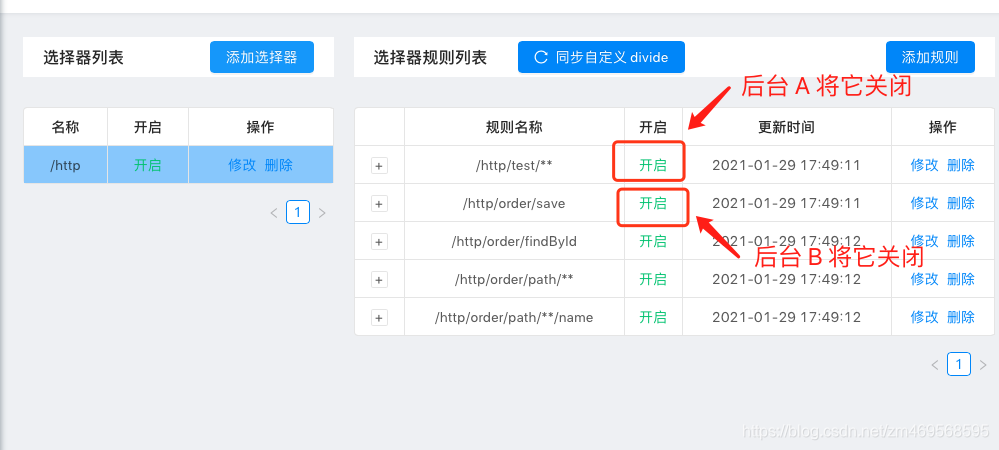Go to the selector list's next page
Screen dimensions: 999x450
tap(322, 212)
